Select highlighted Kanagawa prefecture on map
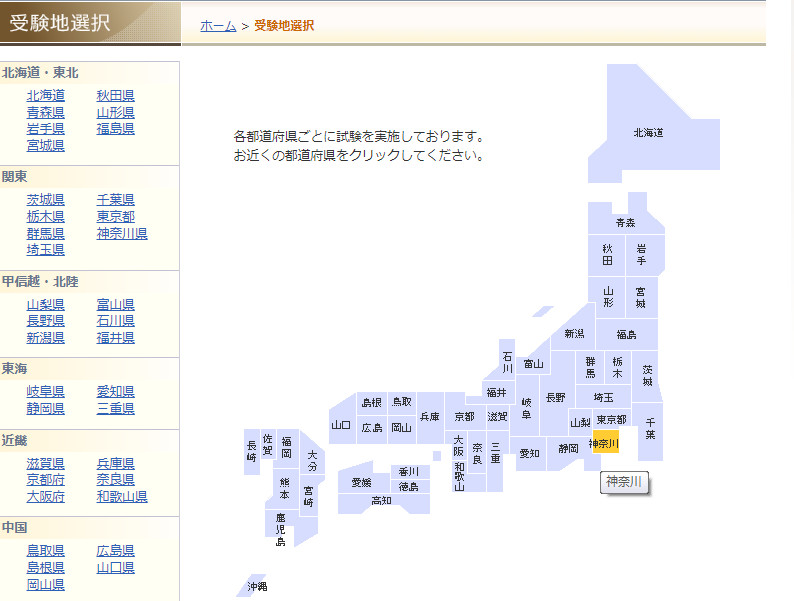 click(x=605, y=443)
